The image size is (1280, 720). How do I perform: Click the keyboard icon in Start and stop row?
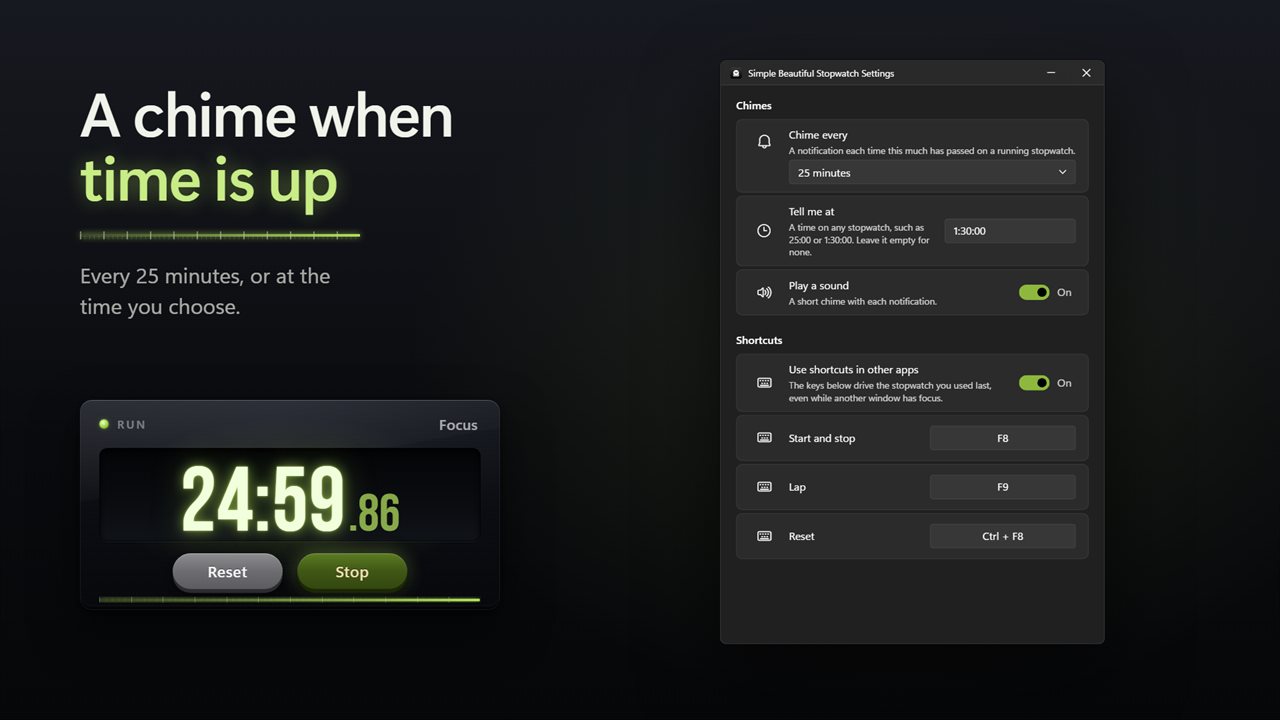click(x=764, y=438)
